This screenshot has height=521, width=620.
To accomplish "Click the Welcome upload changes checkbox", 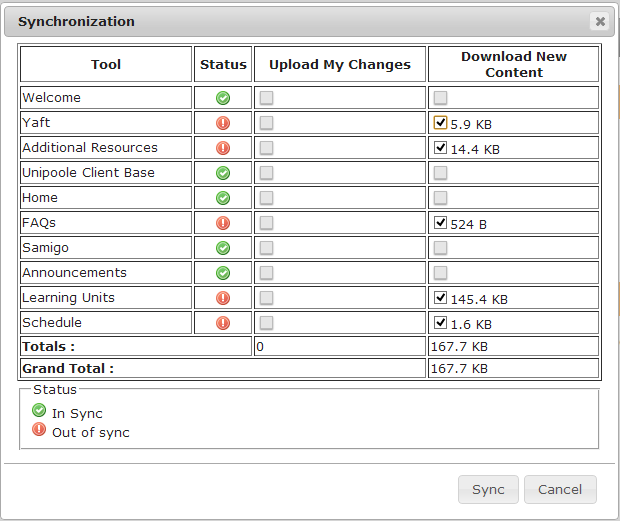I will (x=267, y=98).
